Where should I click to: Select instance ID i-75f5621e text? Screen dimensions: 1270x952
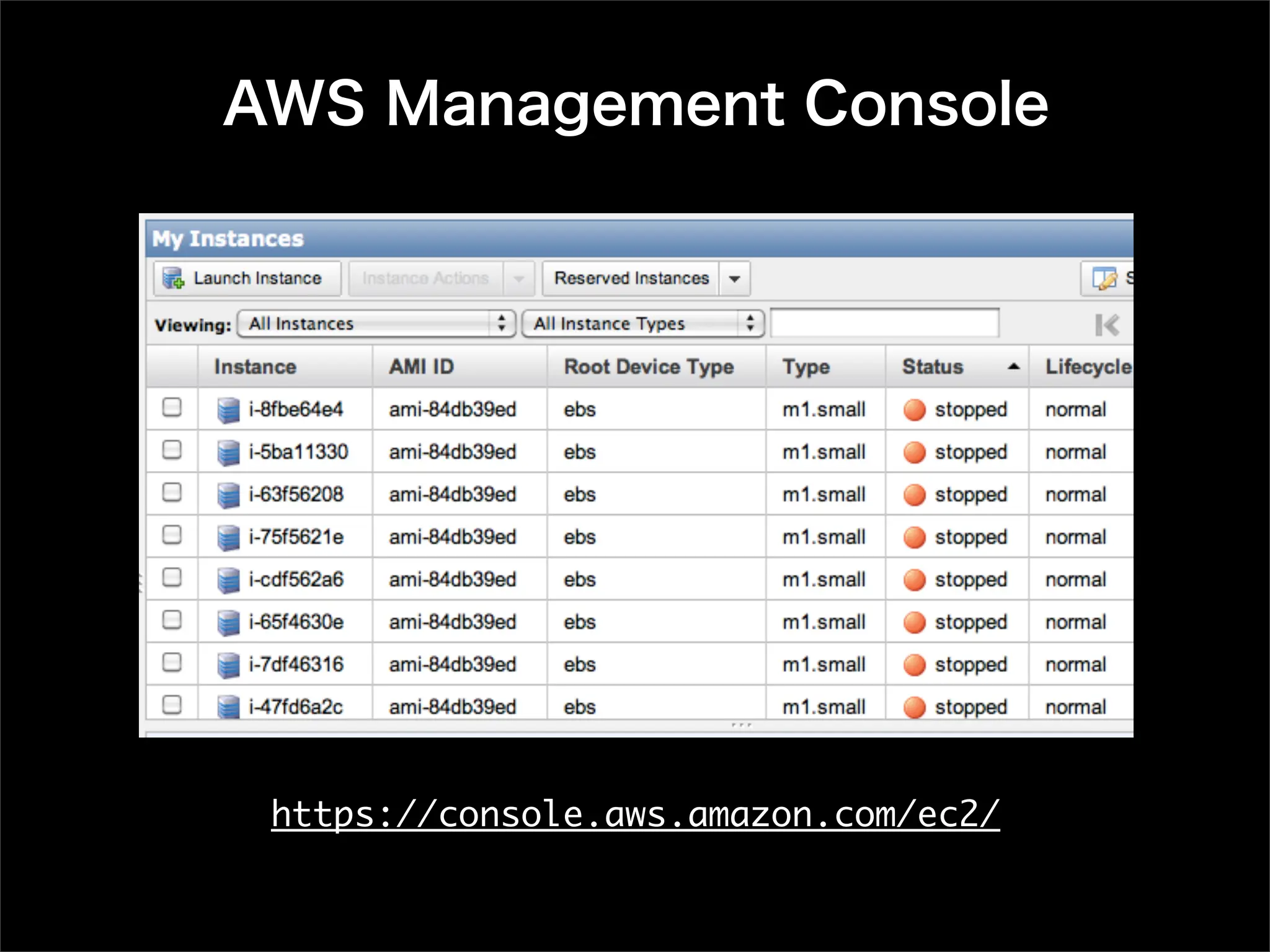click(x=296, y=537)
